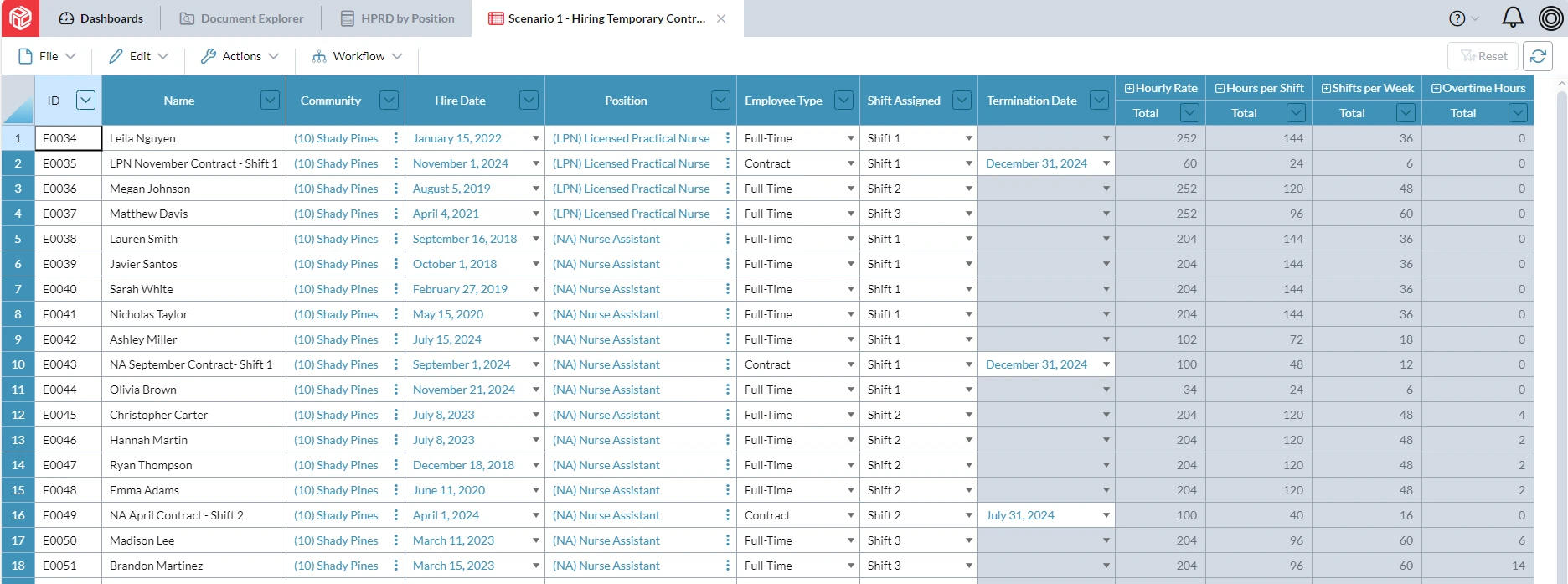Click the refresh icon beside Reset
The image size is (1568, 584).
click(1538, 56)
